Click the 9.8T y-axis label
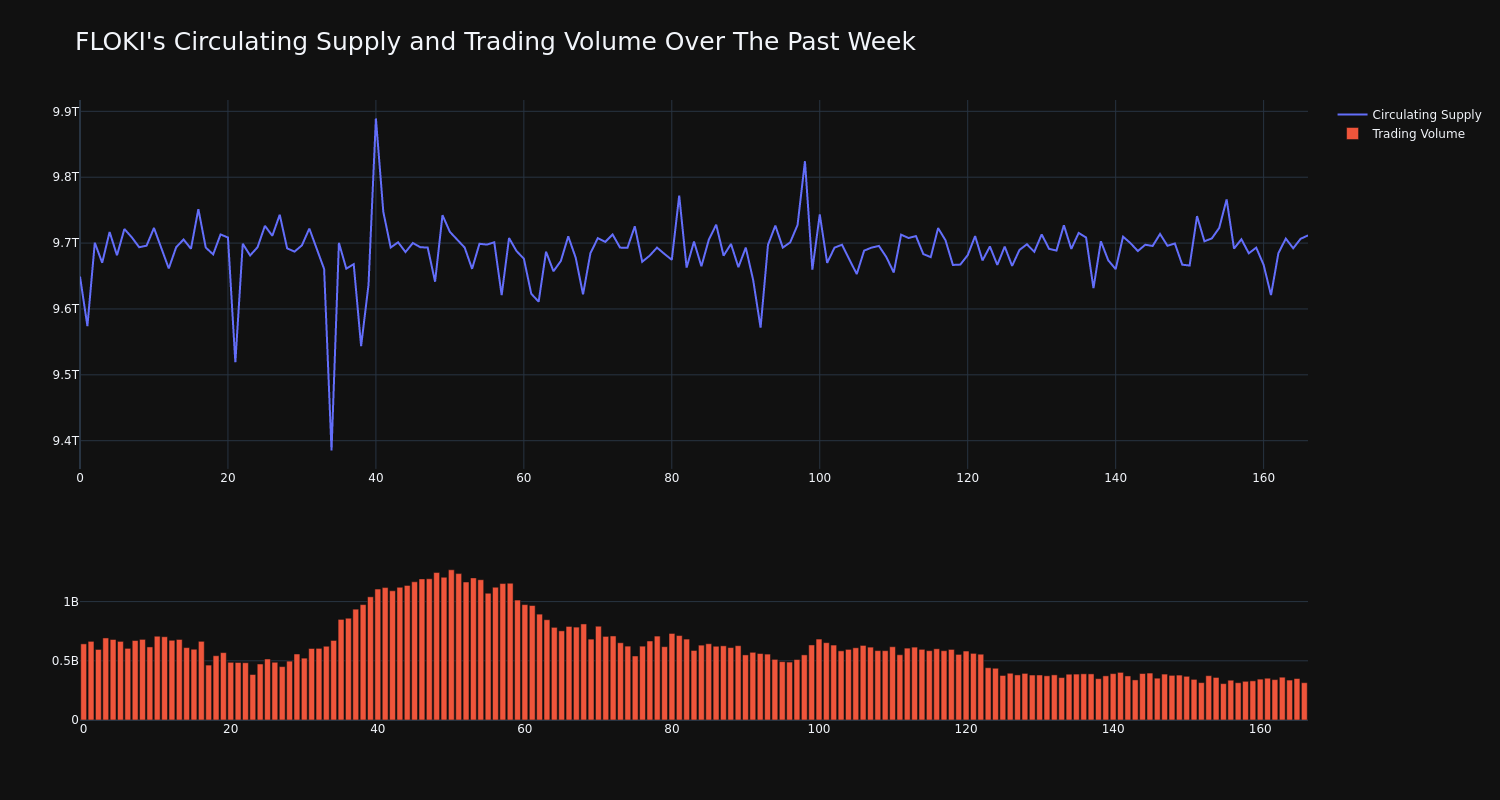The height and width of the screenshot is (800, 1500). coord(65,177)
